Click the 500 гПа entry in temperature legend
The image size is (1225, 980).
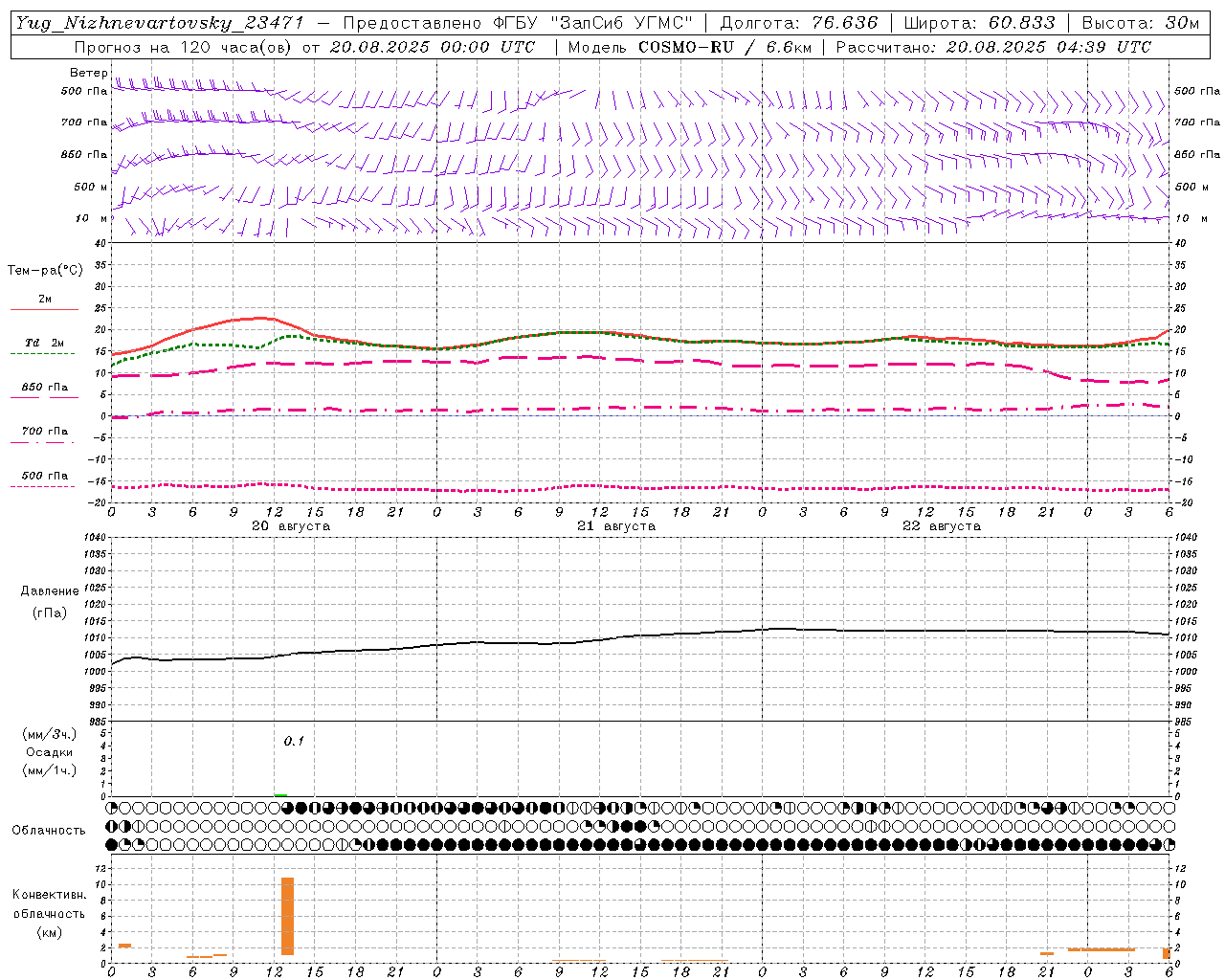pos(45,476)
